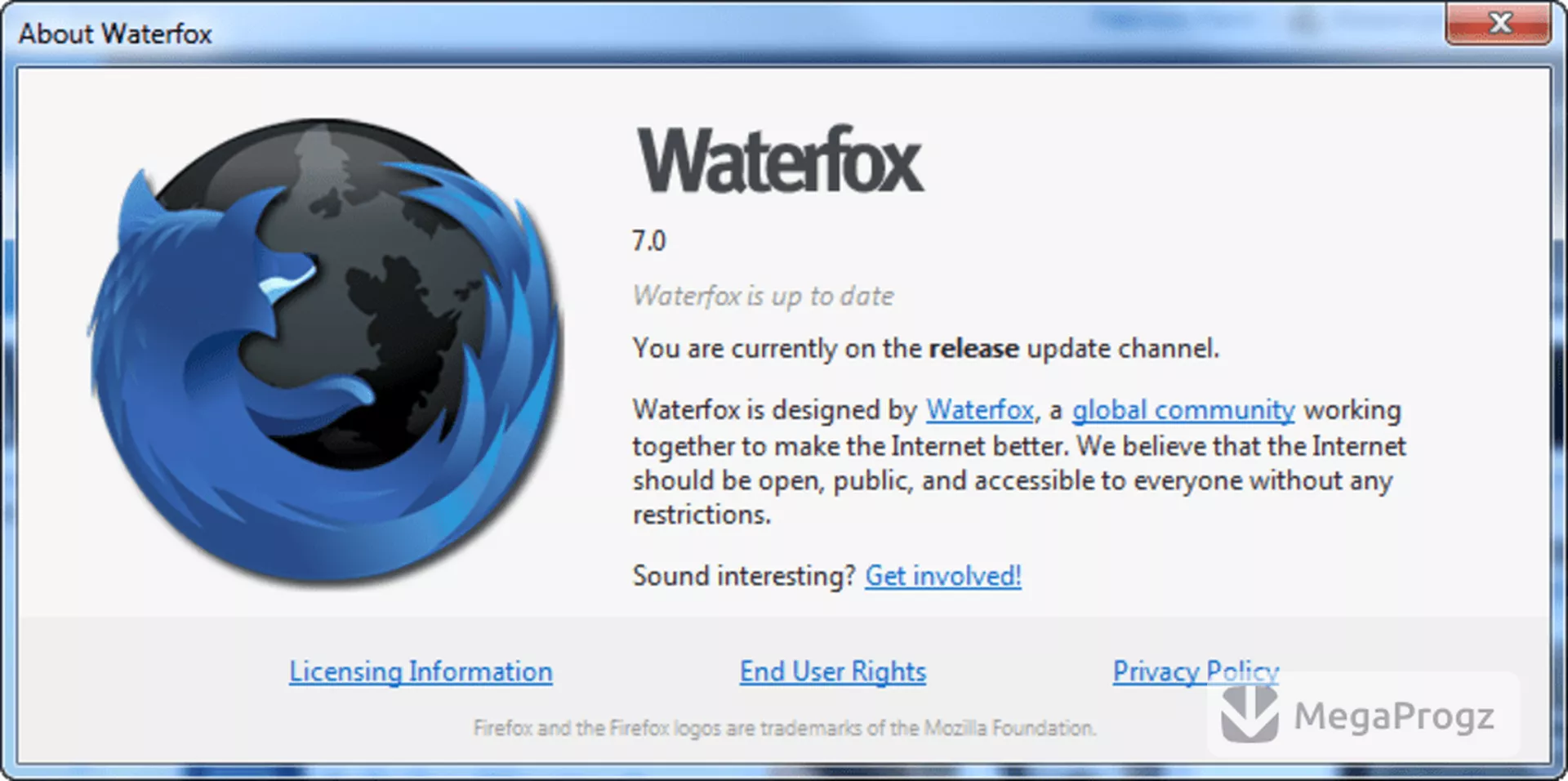Follow the Get involved! link
This screenshot has width=1568, height=781.
pyautogui.click(x=942, y=576)
